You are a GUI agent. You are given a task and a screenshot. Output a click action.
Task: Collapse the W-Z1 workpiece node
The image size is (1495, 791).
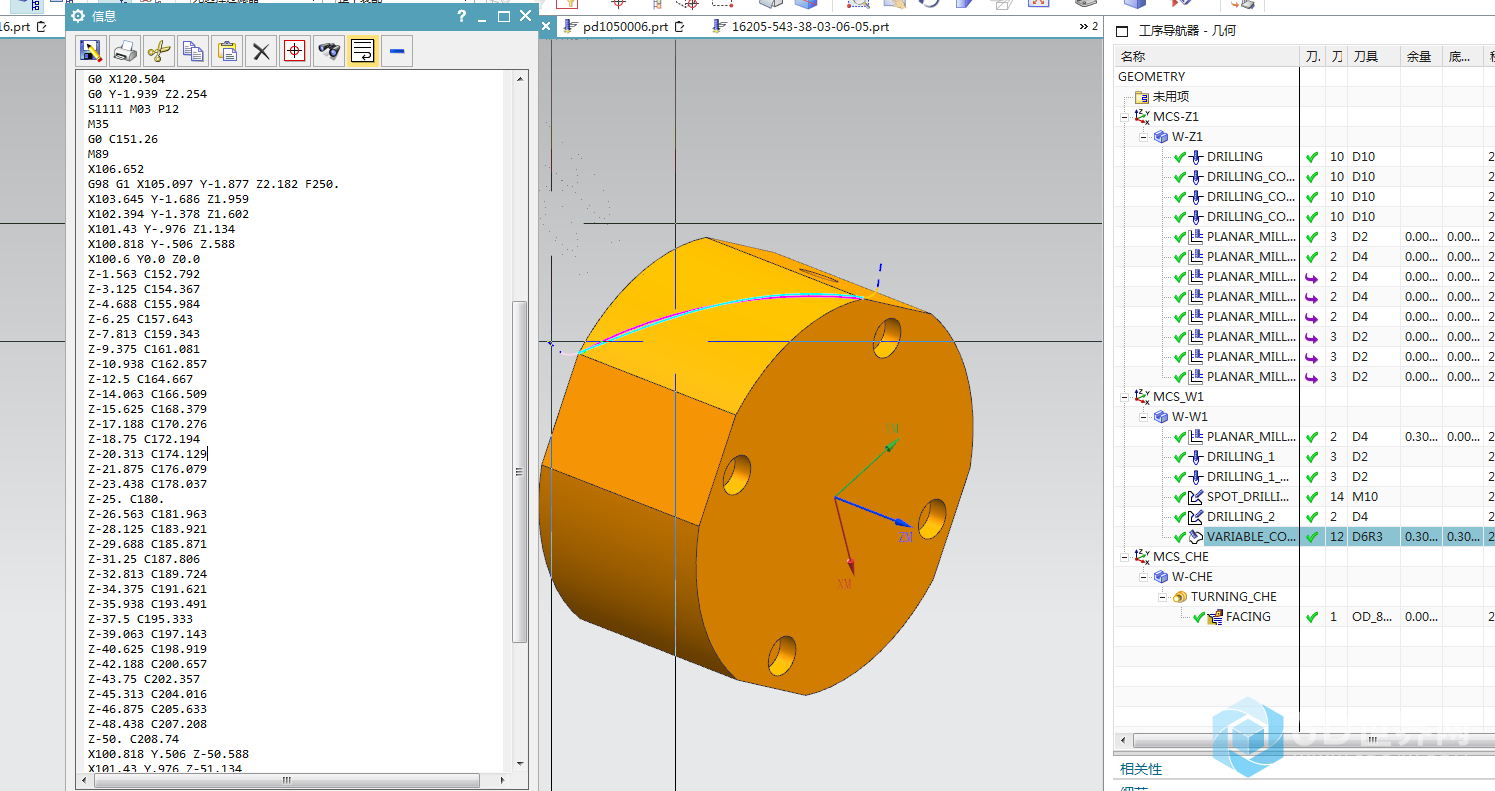pos(1145,137)
